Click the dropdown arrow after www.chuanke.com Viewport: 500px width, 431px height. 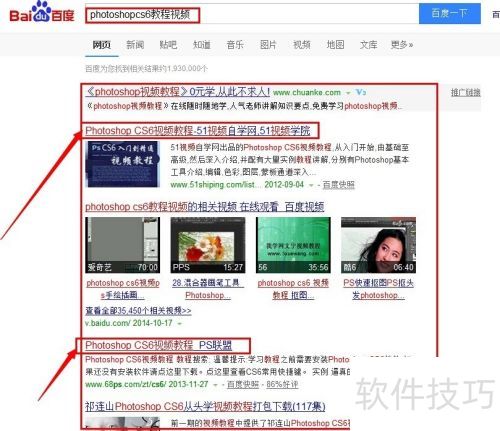coord(348,93)
